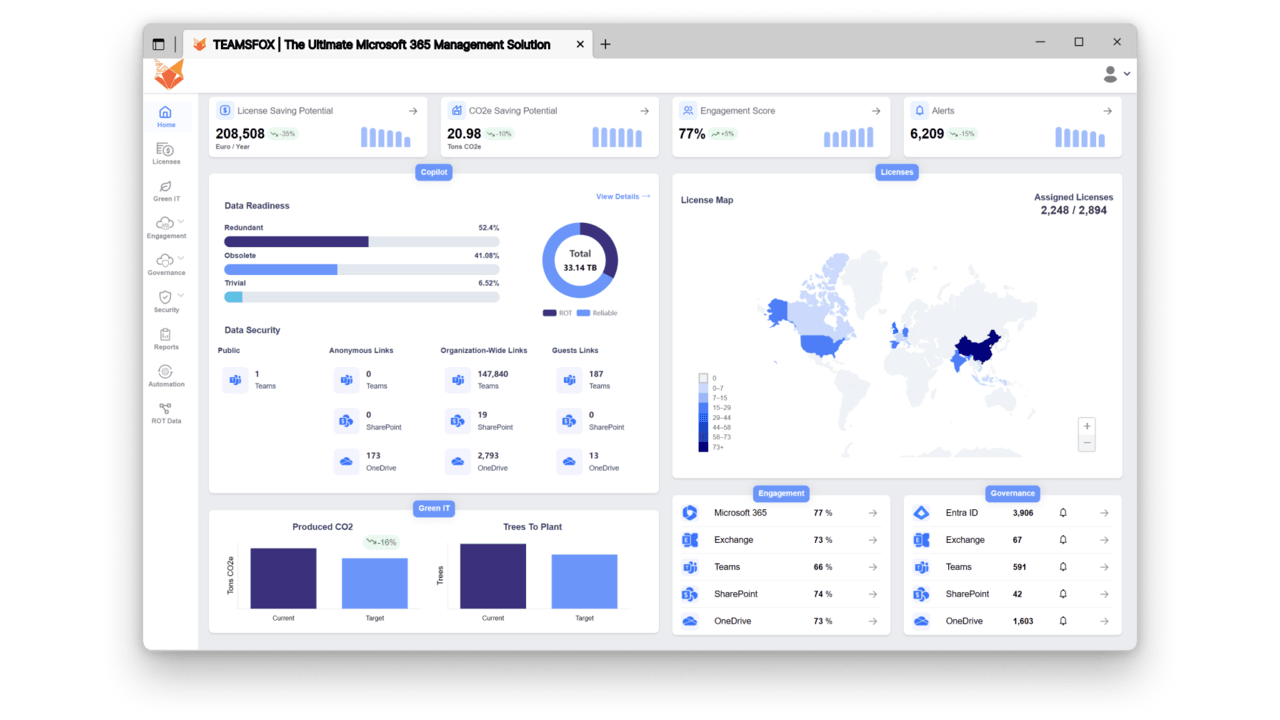This screenshot has width=1280, height=720.
Task: Click the SharePoint icon under Anonymous Links
Action: (x=346, y=421)
